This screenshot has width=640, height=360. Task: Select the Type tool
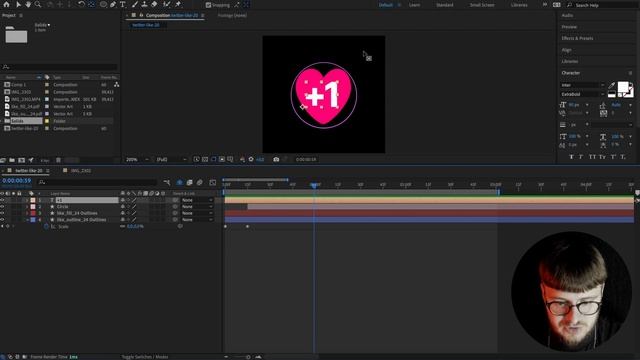click(x=122, y=4)
